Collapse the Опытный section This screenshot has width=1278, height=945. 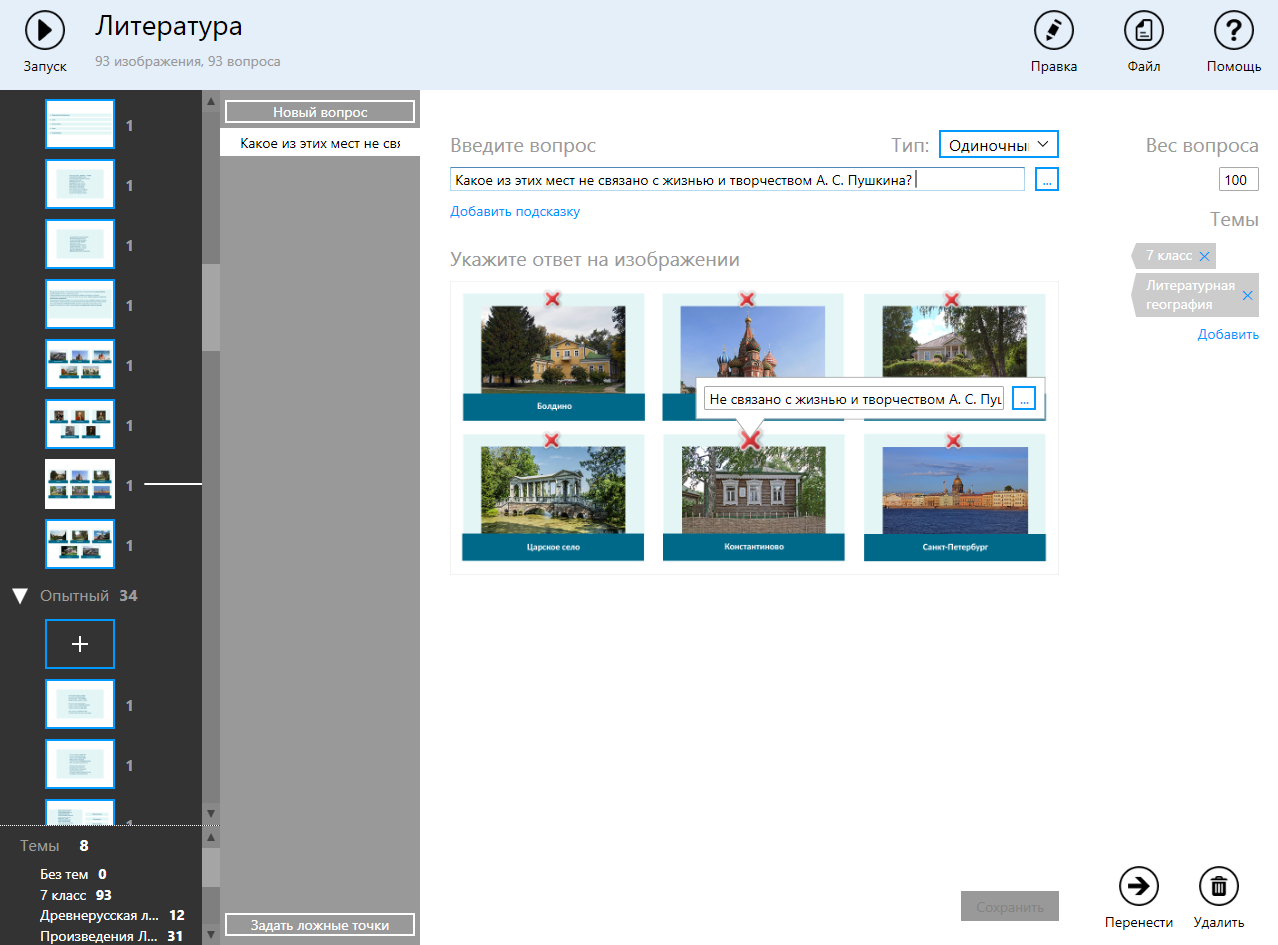click(x=19, y=596)
